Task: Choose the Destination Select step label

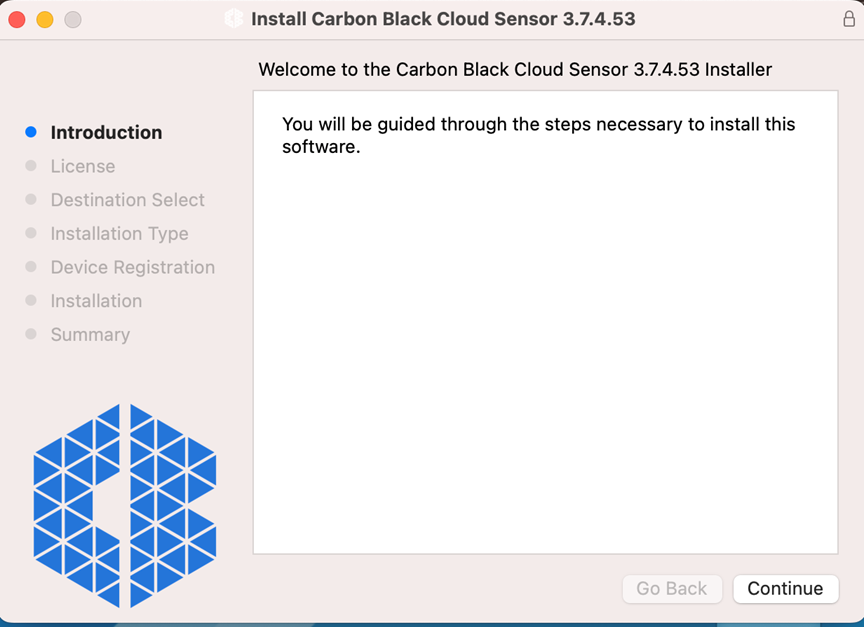Action: click(127, 200)
